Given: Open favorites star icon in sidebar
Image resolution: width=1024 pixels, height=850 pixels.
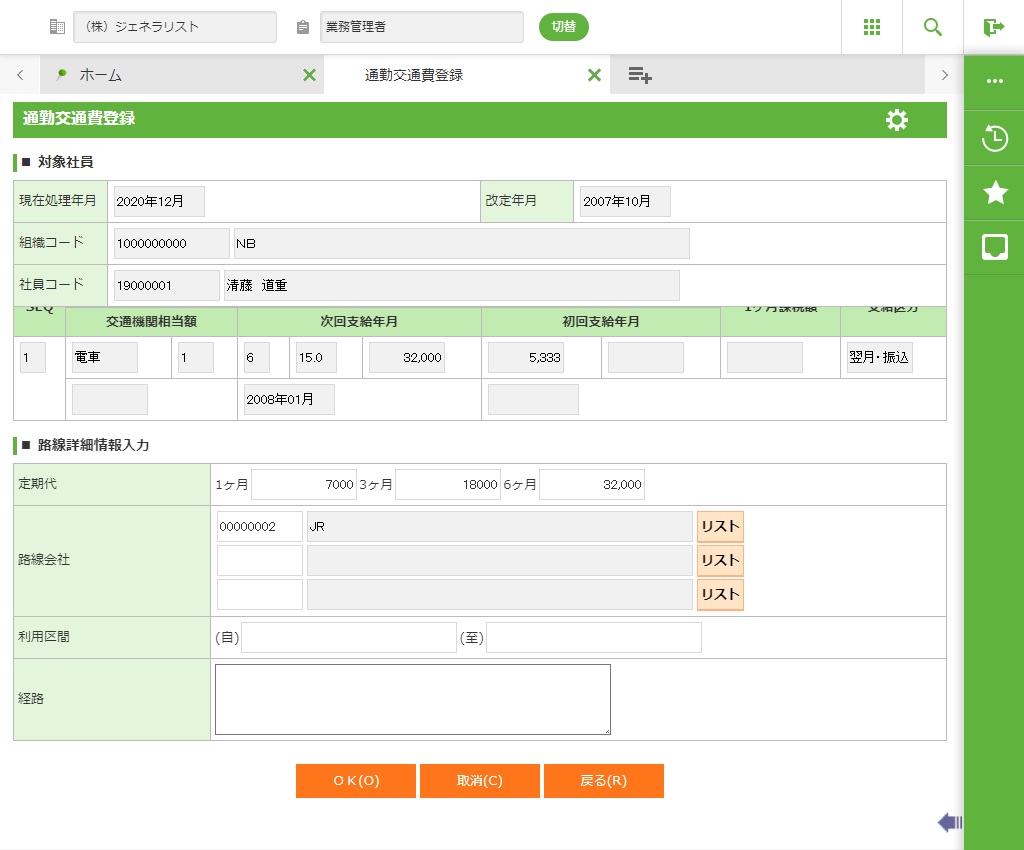Looking at the screenshot, I should click(994, 193).
